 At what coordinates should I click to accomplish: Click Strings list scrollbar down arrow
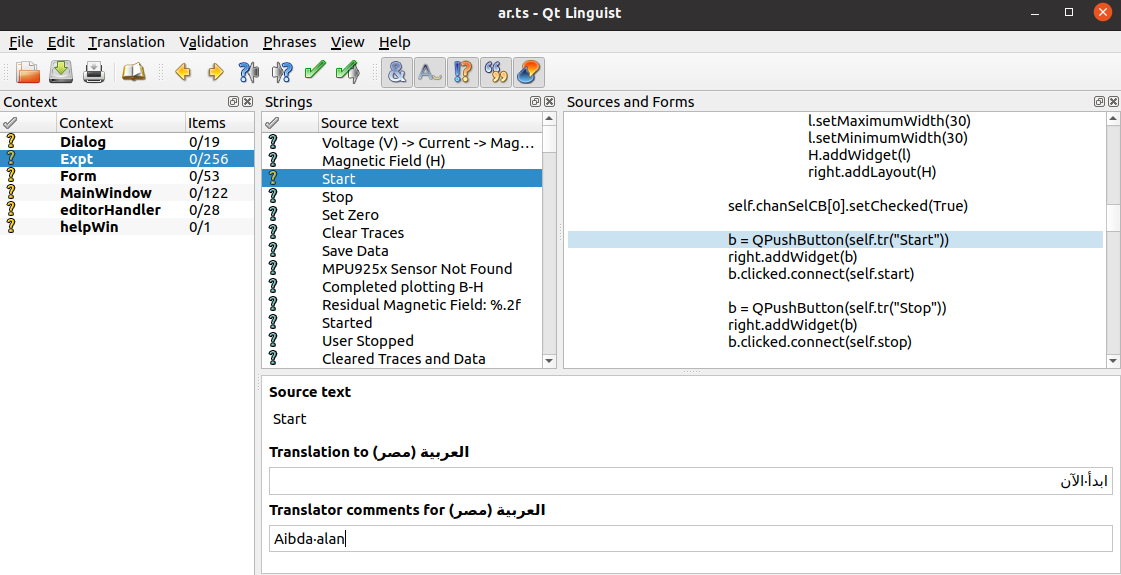pyautogui.click(x=549, y=361)
